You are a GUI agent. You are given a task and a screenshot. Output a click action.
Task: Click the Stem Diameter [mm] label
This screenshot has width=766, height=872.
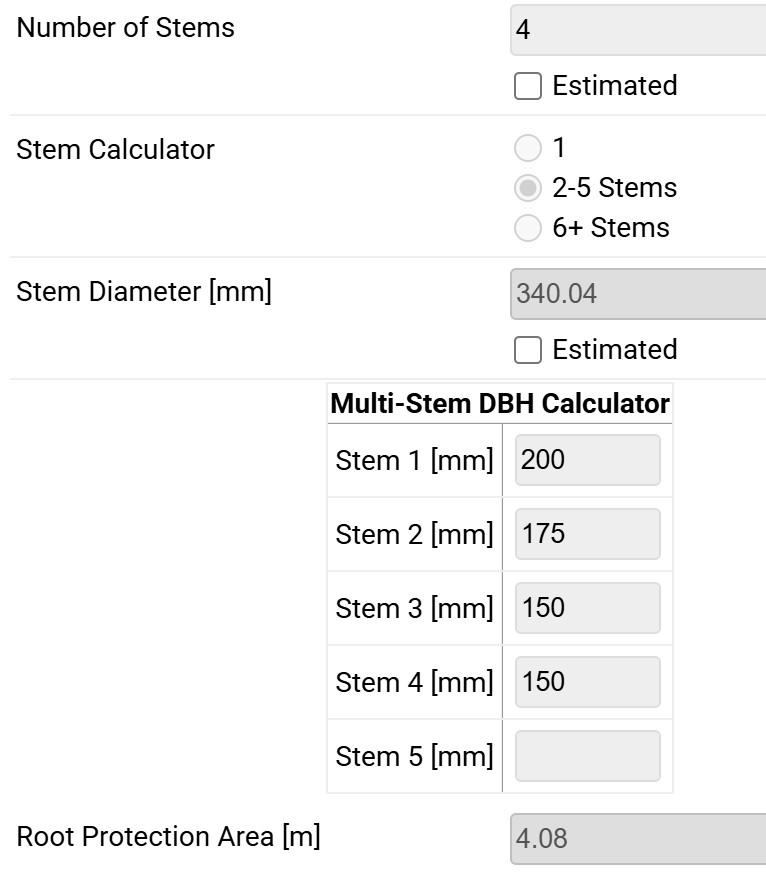tap(144, 293)
